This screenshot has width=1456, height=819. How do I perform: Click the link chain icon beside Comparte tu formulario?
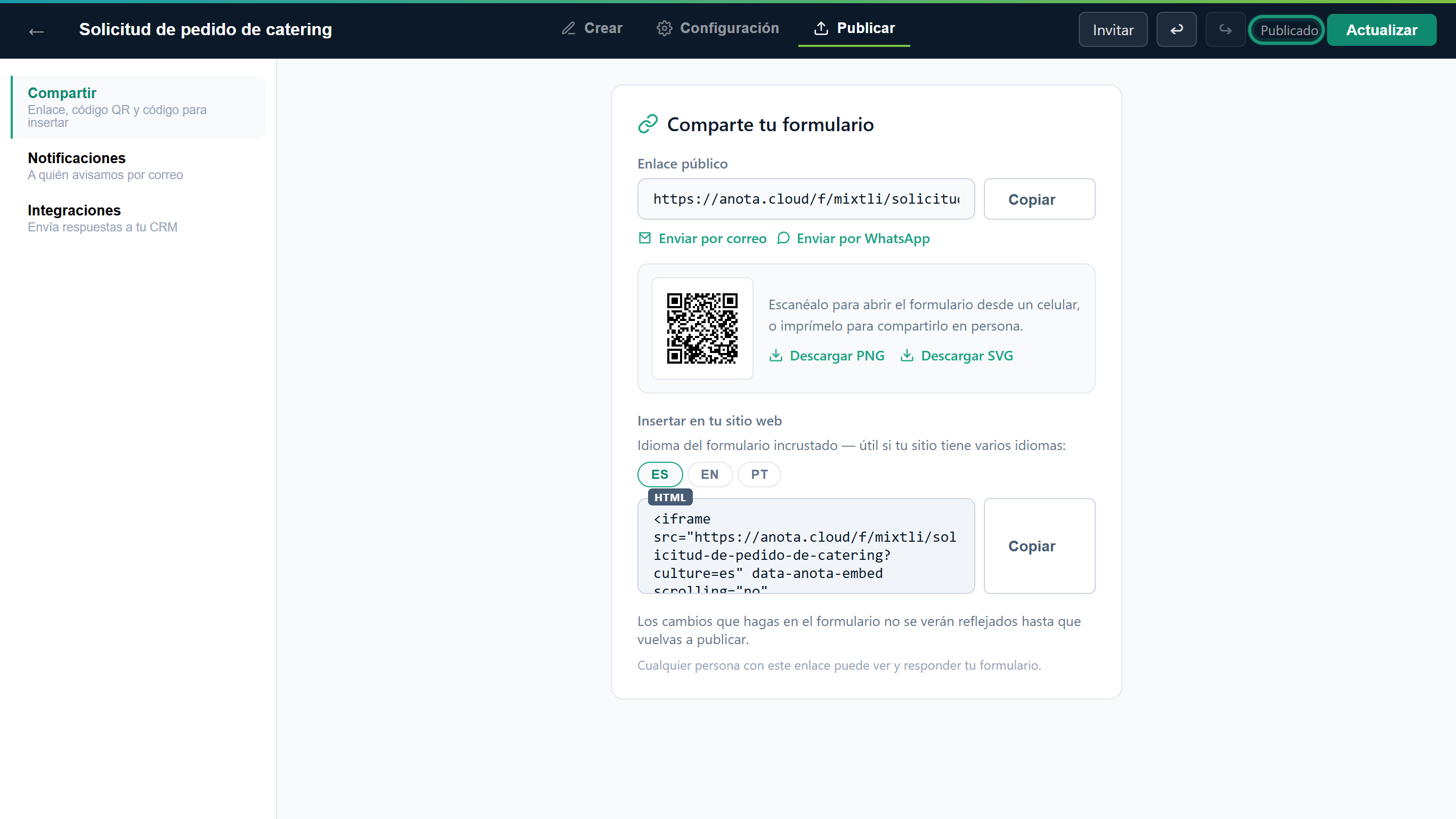[x=648, y=124]
